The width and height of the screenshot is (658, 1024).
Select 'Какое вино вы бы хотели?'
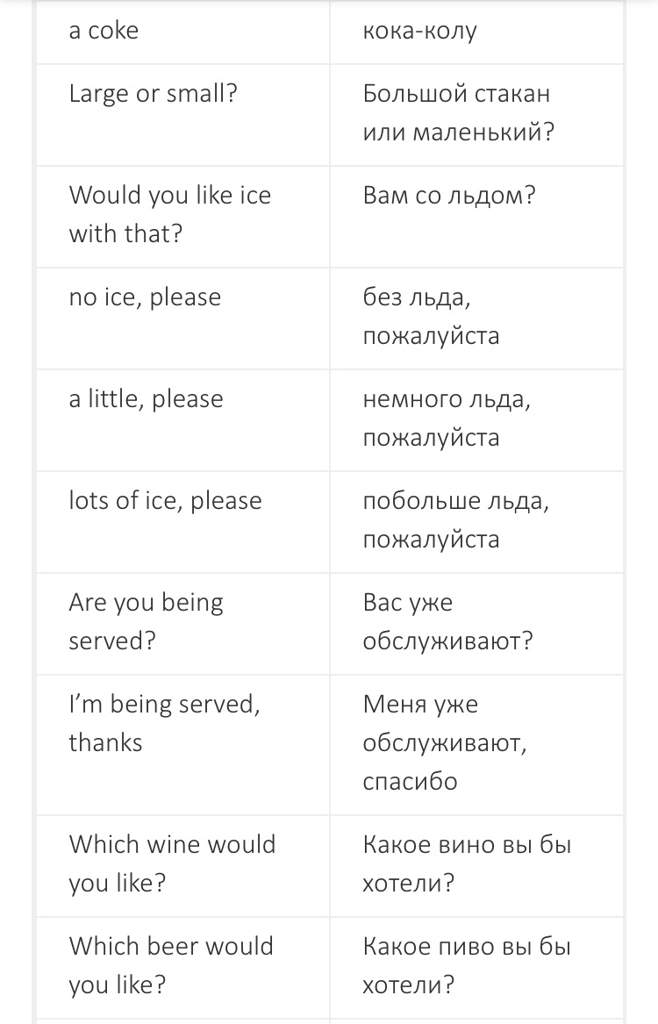(467, 864)
